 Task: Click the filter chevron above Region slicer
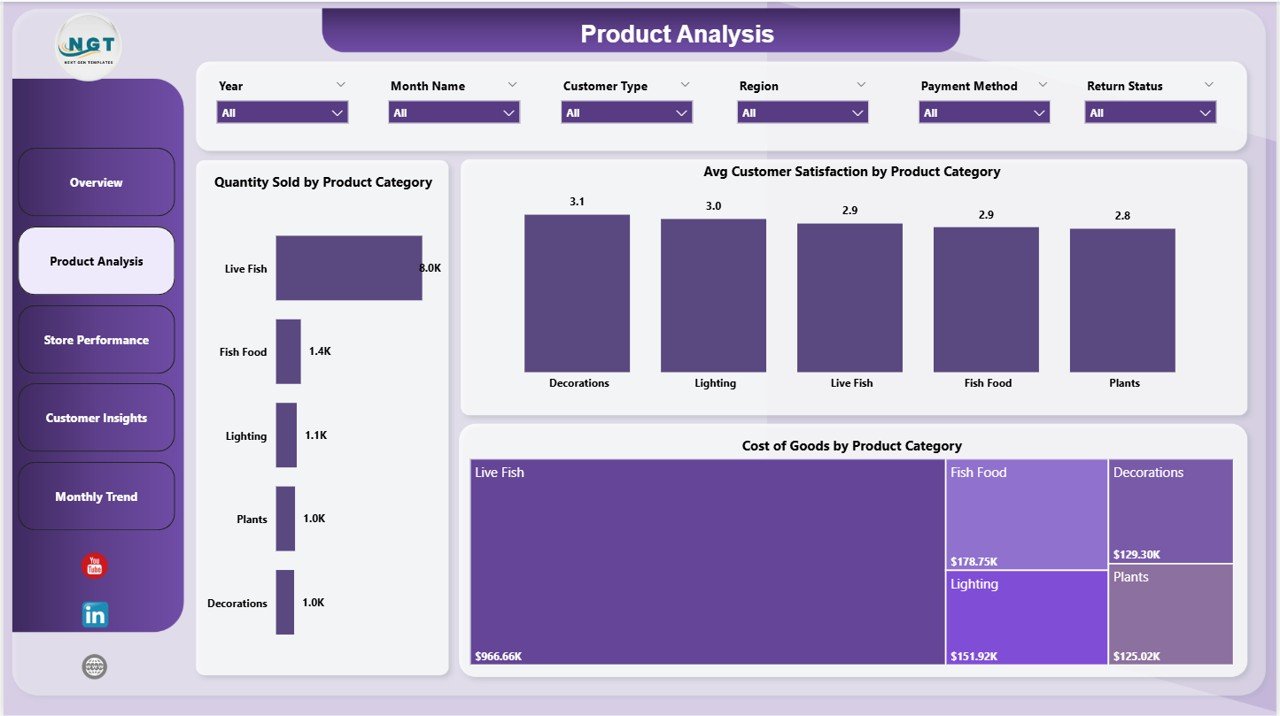pyautogui.click(x=861, y=85)
